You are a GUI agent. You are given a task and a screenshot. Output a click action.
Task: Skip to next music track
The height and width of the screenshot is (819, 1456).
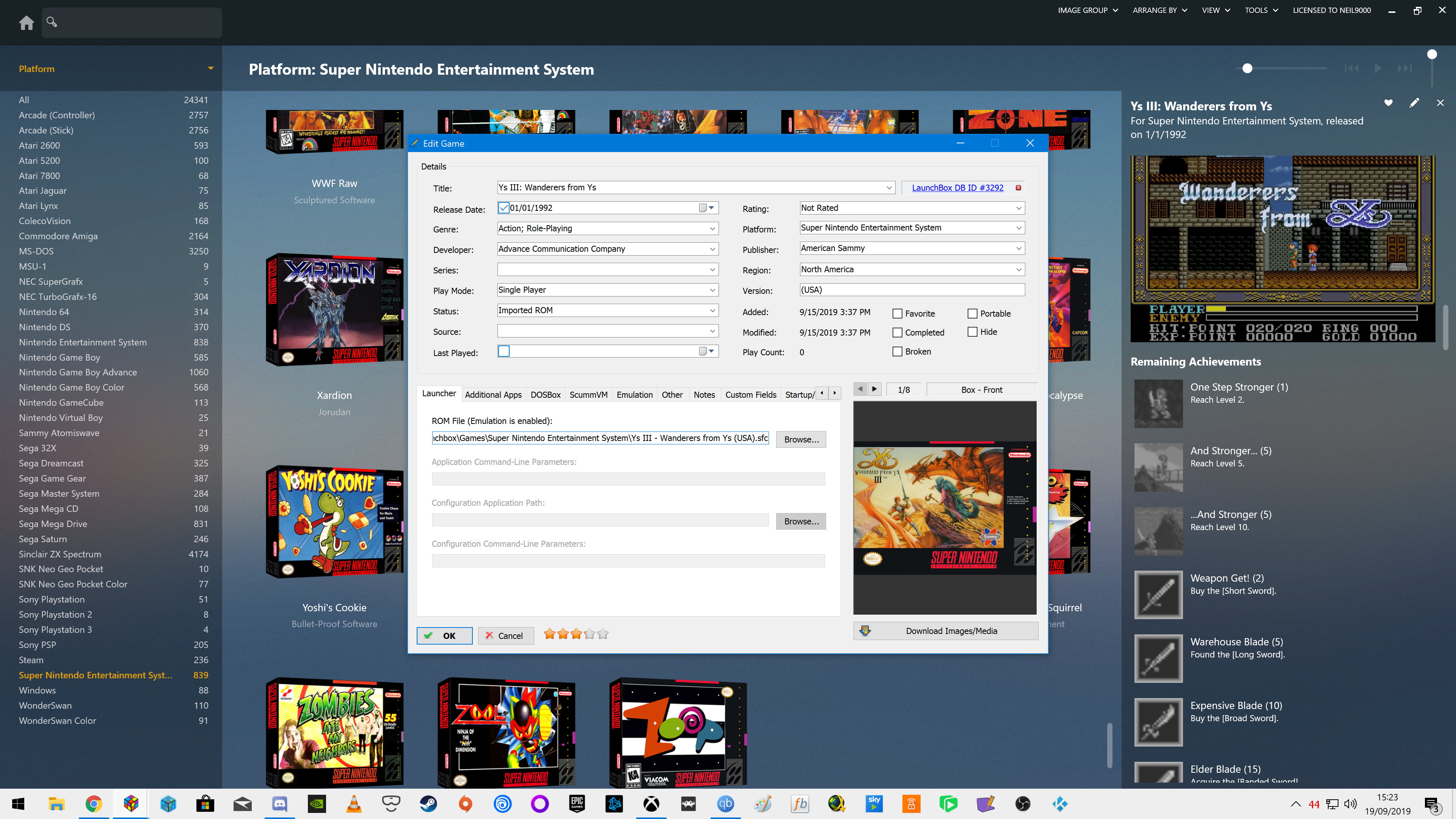[1404, 68]
